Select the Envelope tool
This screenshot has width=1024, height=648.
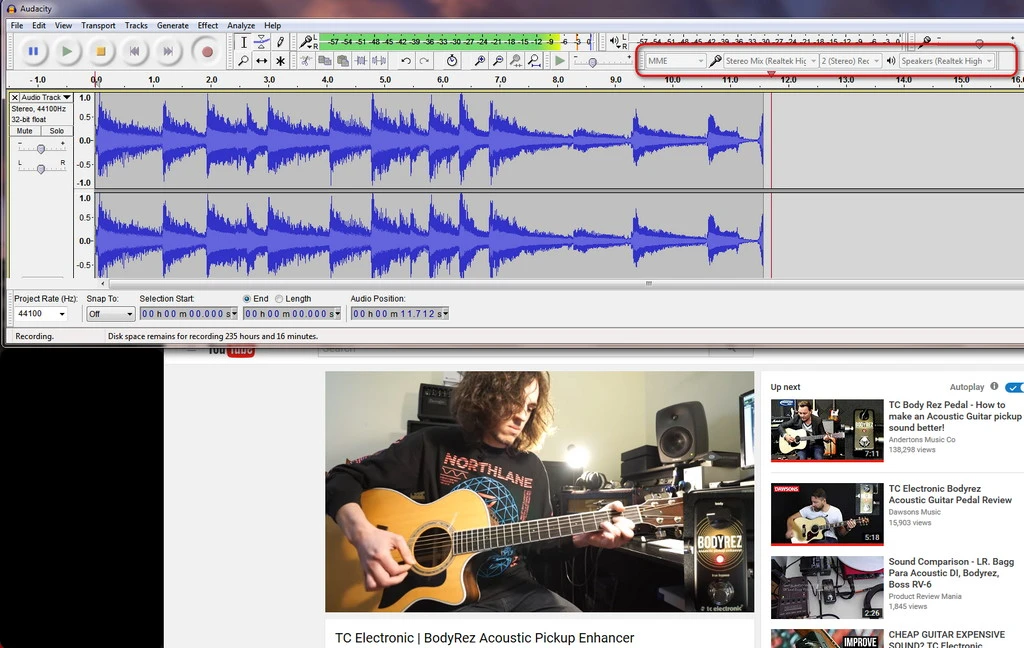click(x=261, y=42)
